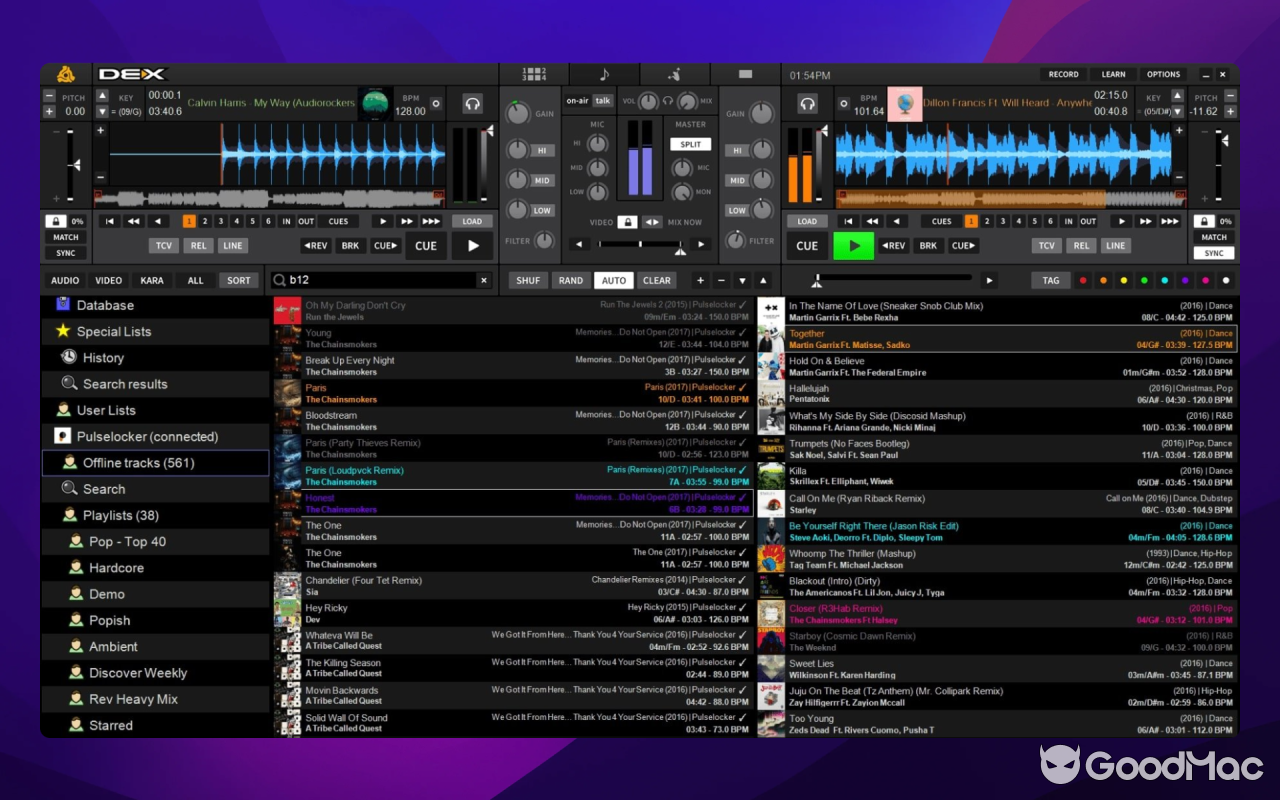Click the DEX logo emblem at top left

pos(67,74)
